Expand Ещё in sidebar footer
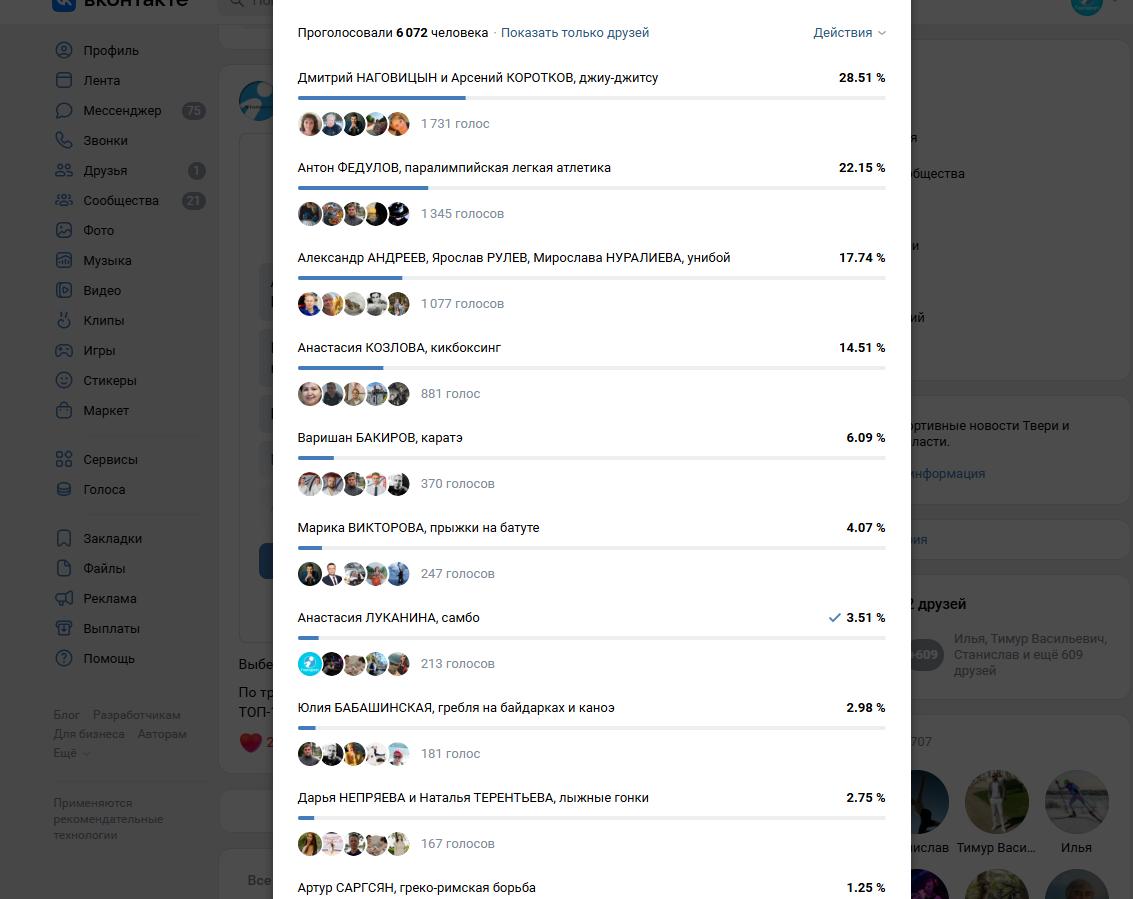Screen dimensions: 1133x899 click(x=72, y=753)
